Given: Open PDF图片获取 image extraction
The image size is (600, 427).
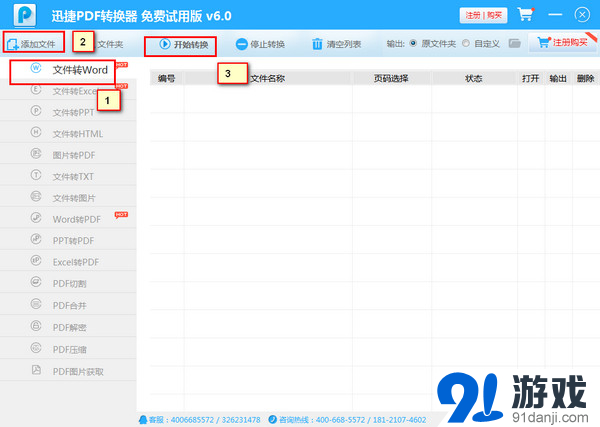Looking at the screenshot, I should tap(68, 372).
